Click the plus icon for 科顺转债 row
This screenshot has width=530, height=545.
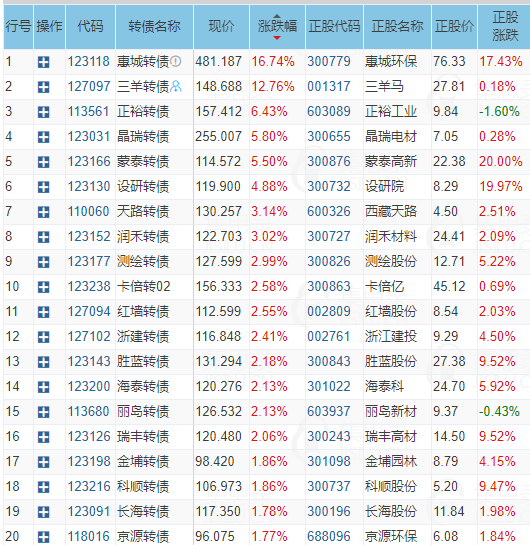43,487
